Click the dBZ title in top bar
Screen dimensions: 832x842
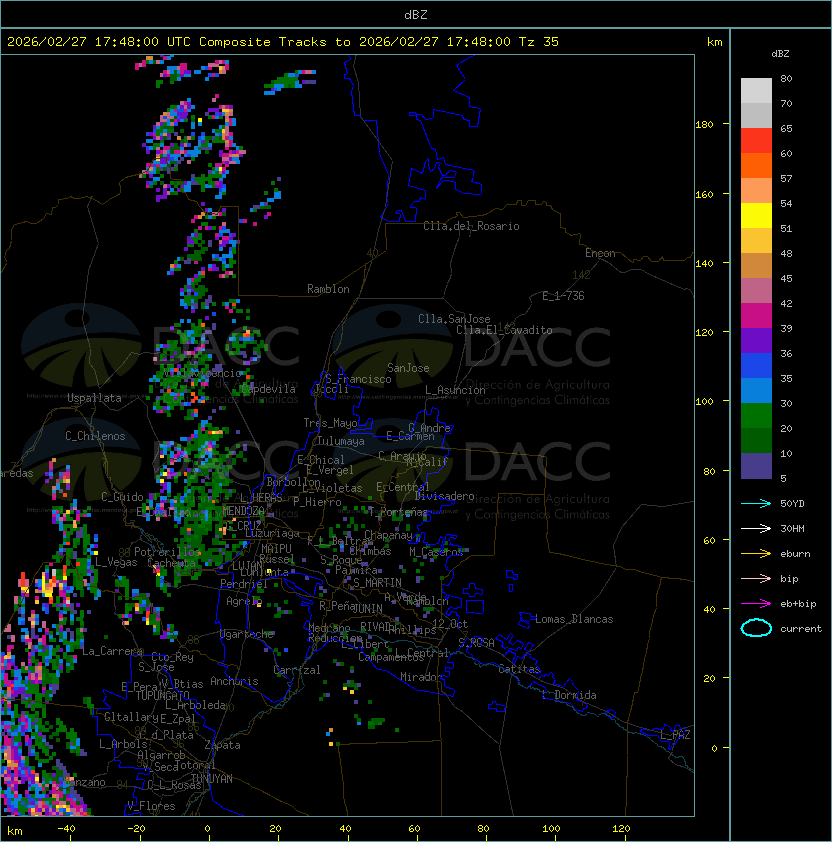tap(416, 14)
